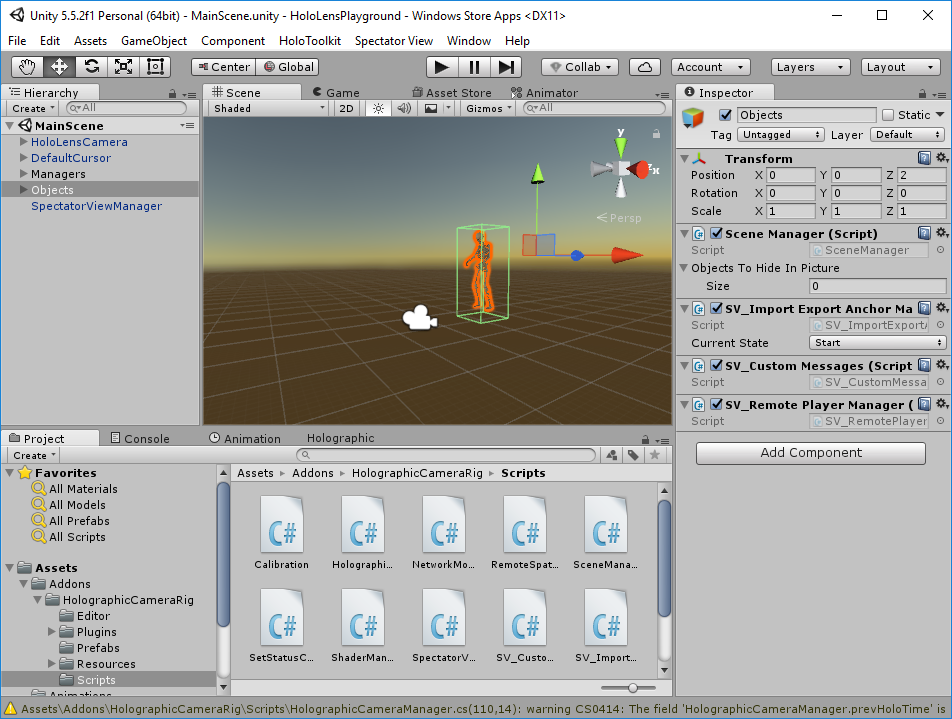
Task: Search by type icon in Project
Action: (x=612, y=455)
